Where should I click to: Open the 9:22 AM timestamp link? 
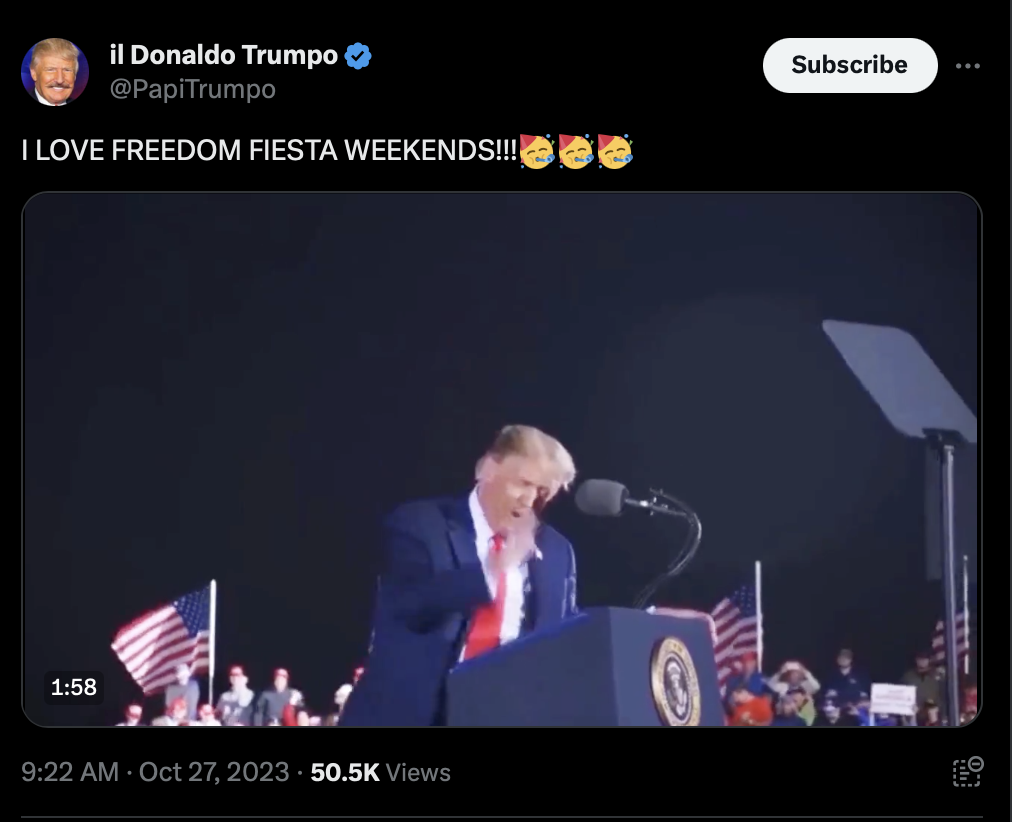[70, 772]
